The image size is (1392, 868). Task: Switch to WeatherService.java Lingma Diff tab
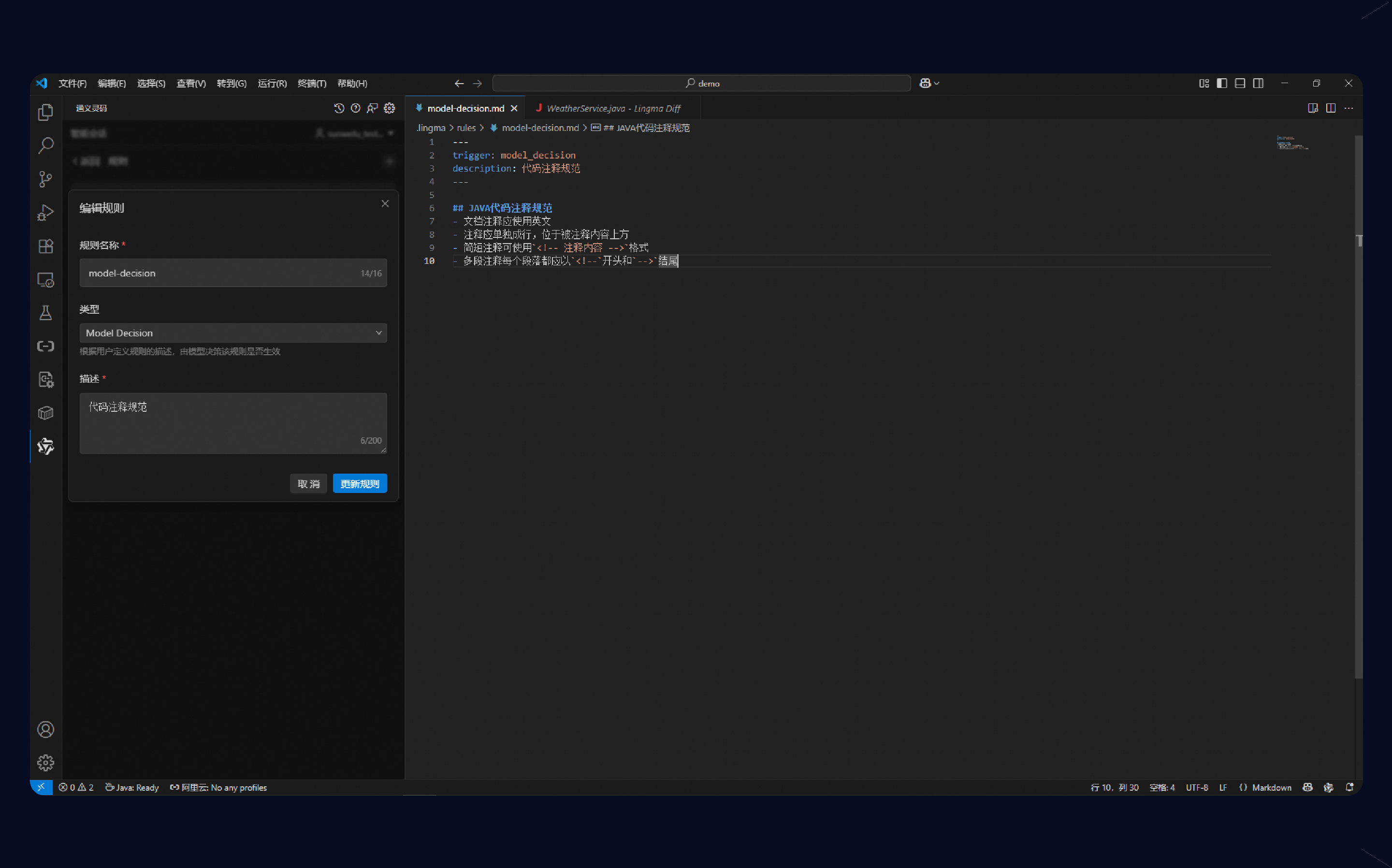[613, 108]
